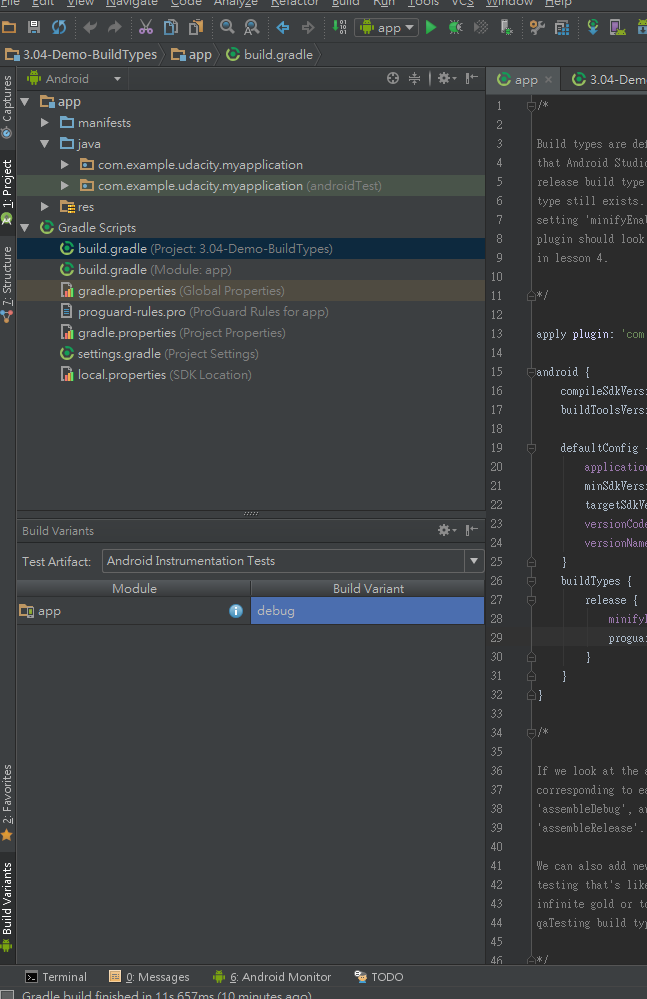647x999 pixels.
Task: Click the debug Build Variant cell
Action: pos(367,610)
